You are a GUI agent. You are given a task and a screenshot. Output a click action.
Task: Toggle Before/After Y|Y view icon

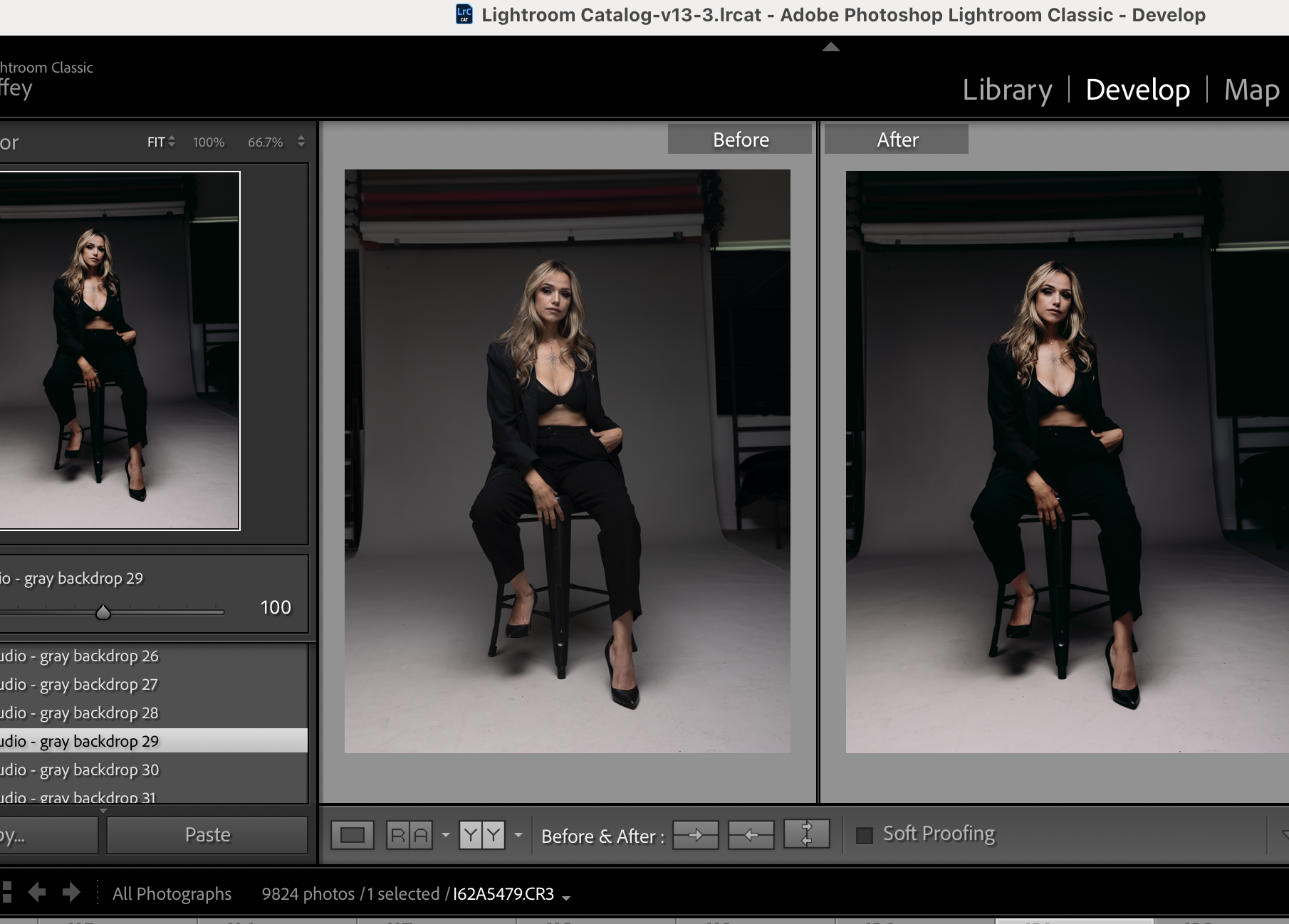pos(482,835)
